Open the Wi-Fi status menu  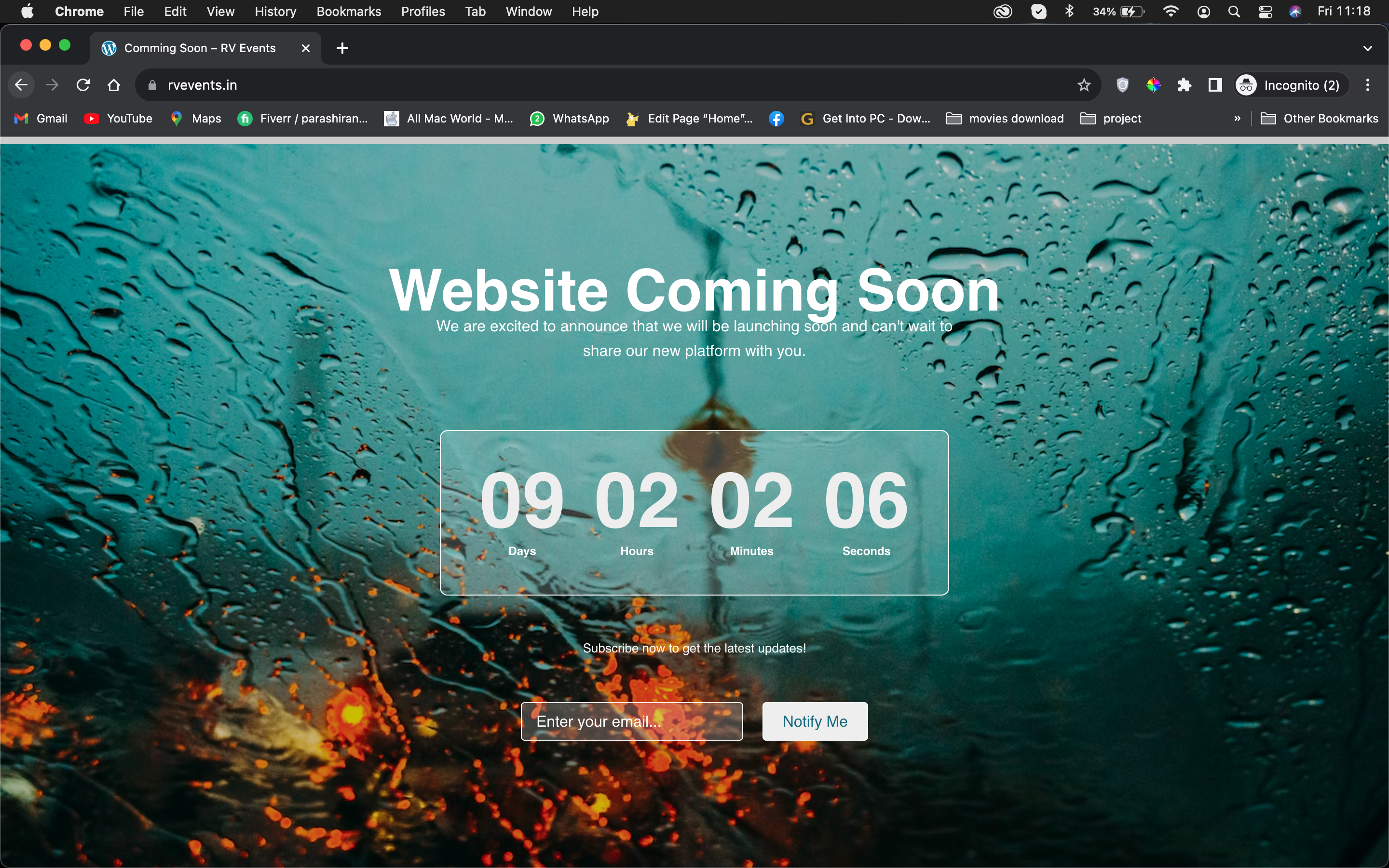pos(1171,12)
